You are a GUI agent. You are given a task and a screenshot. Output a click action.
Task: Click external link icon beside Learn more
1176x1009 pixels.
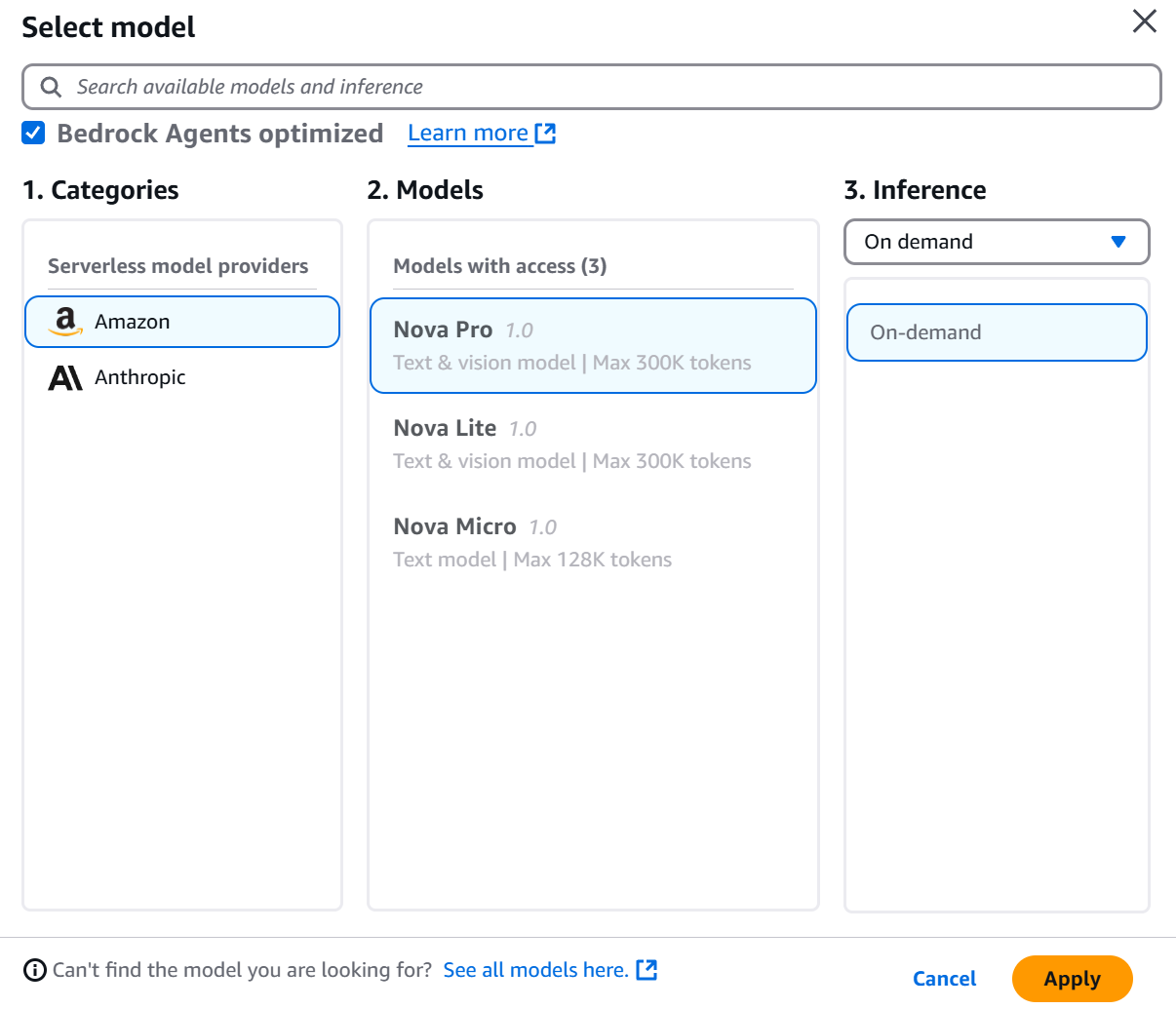coord(545,134)
